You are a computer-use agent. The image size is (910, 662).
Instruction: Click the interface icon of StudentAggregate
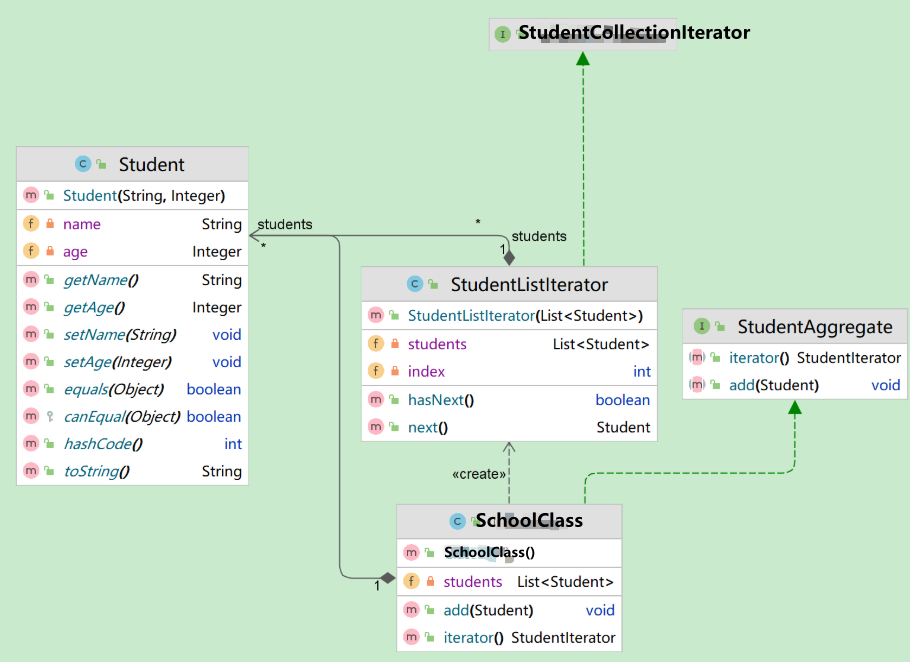point(702,326)
